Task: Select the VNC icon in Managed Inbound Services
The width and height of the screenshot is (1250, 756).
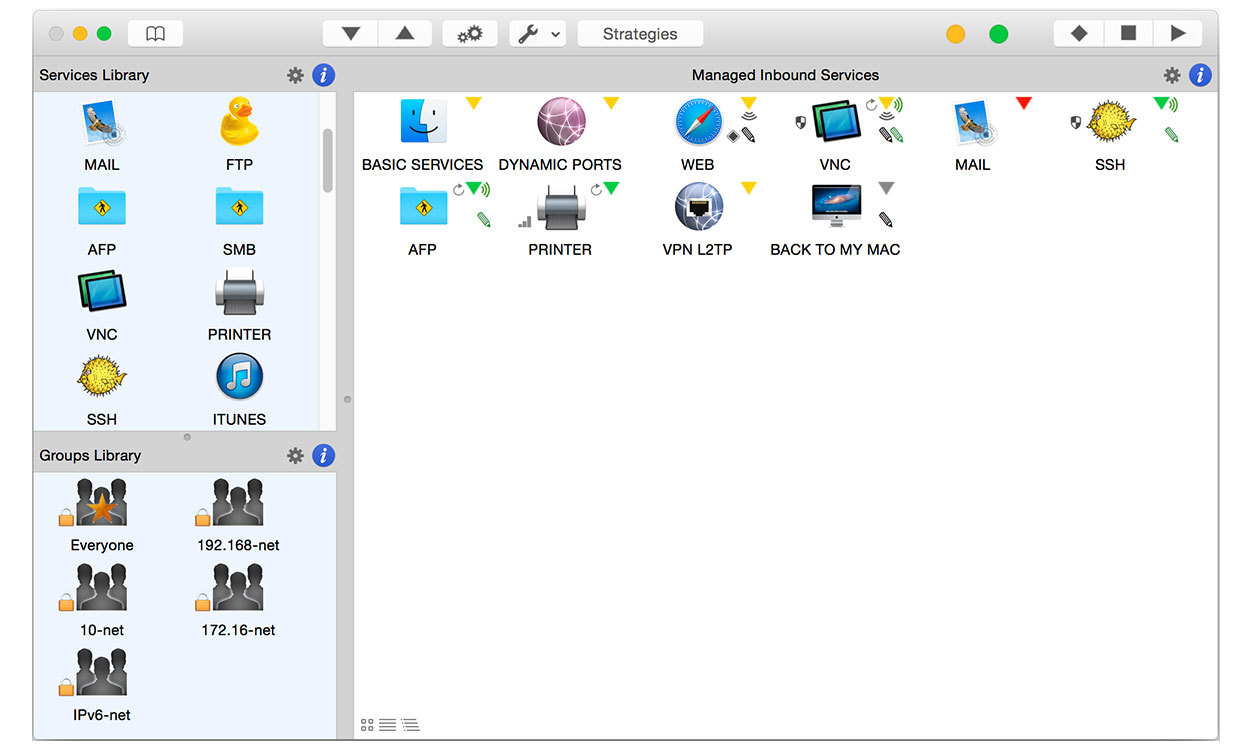Action: pyautogui.click(x=835, y=122)
